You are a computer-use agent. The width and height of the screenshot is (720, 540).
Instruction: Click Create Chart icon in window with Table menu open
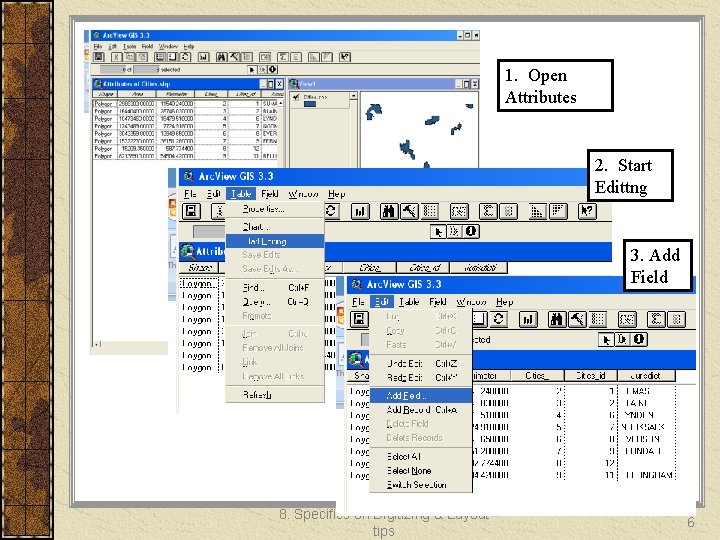pyautogui.click(x=360, y=211)
